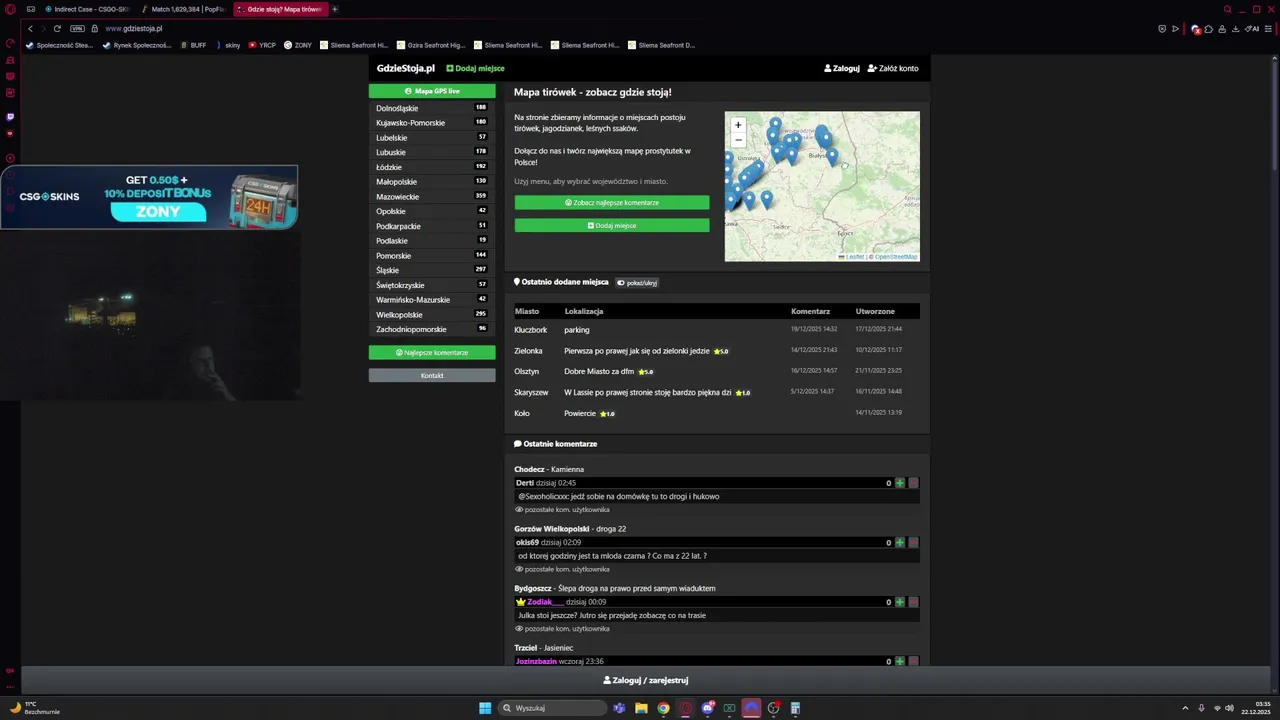
Task: Open the Opera GX logo menu
Action: (x=10, y=9)
